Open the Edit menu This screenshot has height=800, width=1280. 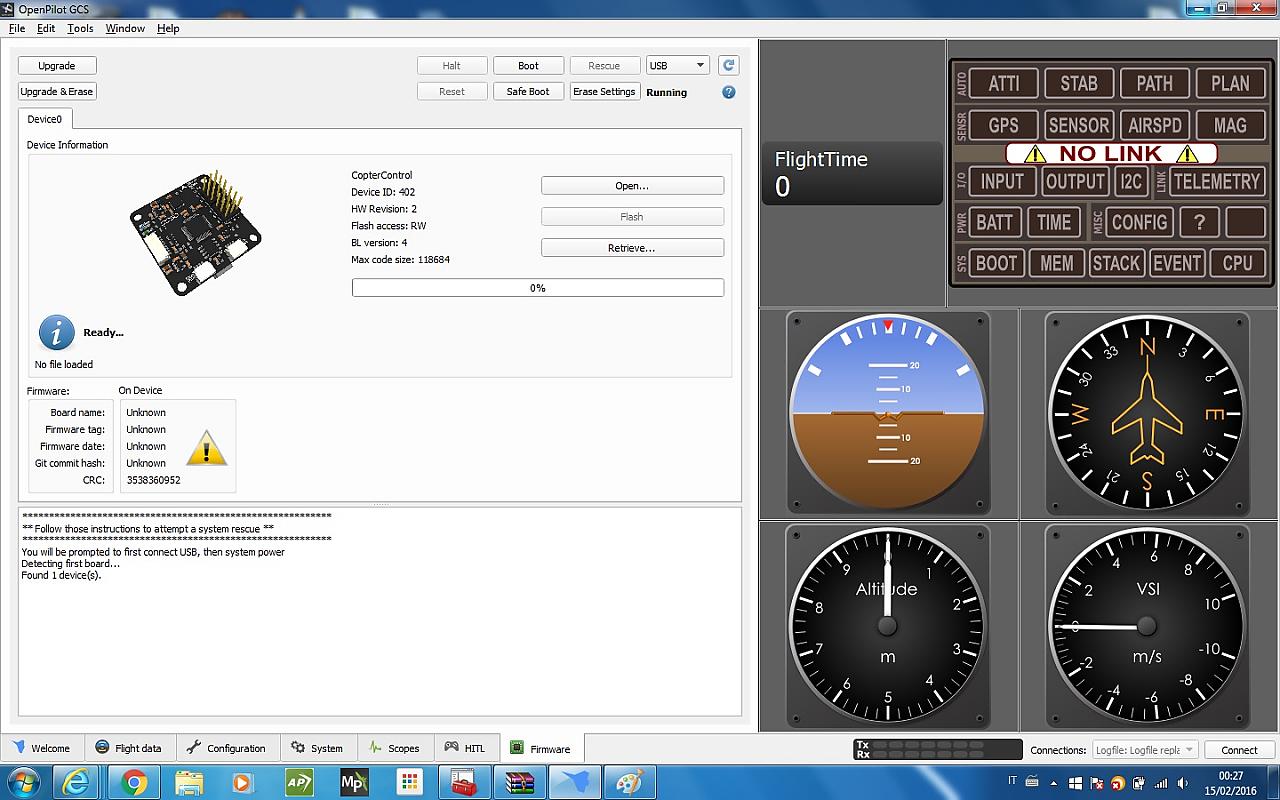[x=46, y=28]
